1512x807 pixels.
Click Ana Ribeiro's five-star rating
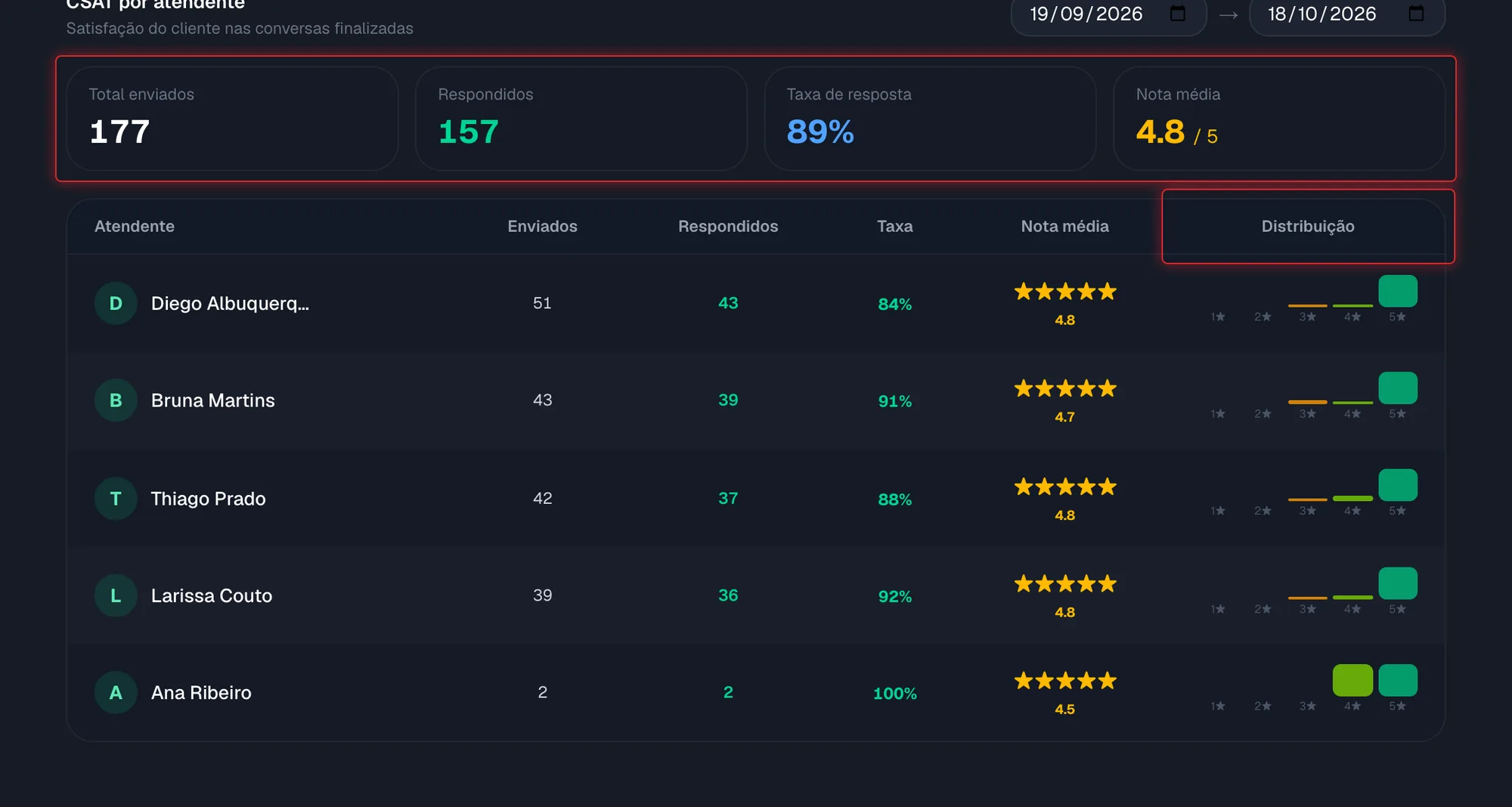1065,681
